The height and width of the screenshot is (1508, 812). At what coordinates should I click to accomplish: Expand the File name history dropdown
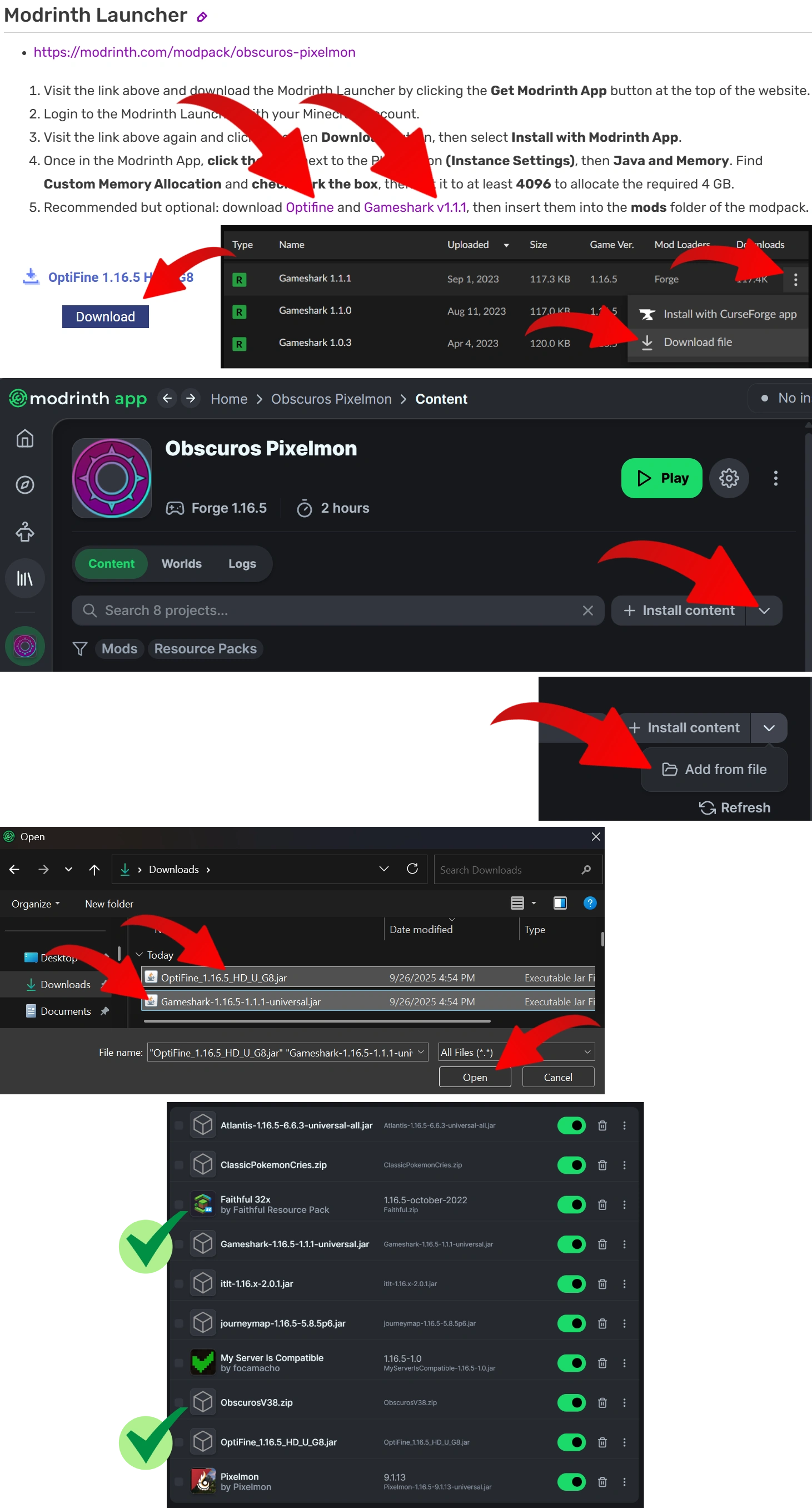420,1052
